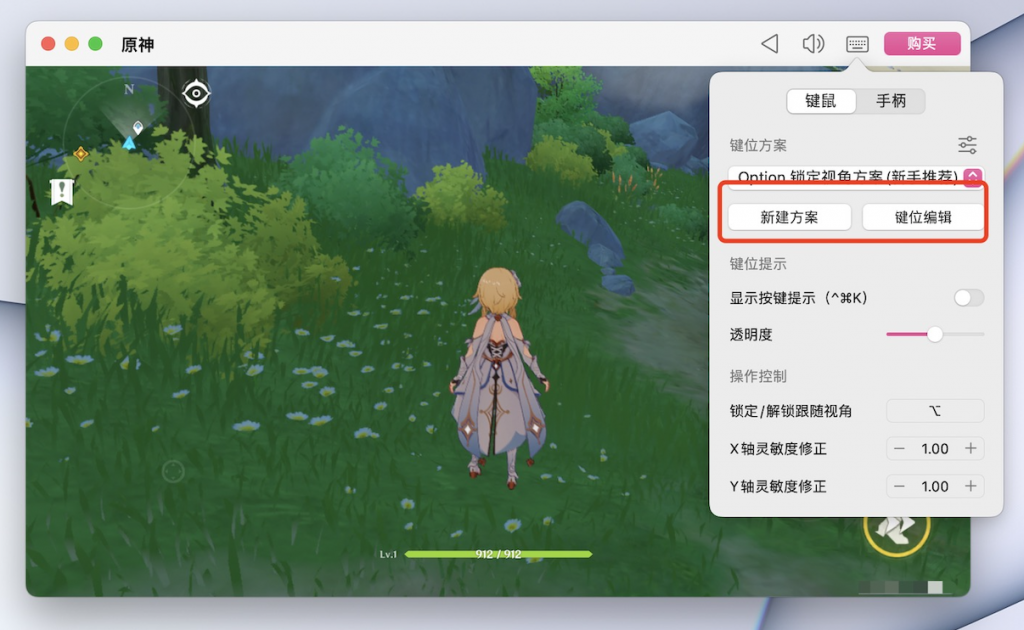Screen dimensions: 1024x630
Task: Toggle the 显示按键提示 switch
Action: 968,298
